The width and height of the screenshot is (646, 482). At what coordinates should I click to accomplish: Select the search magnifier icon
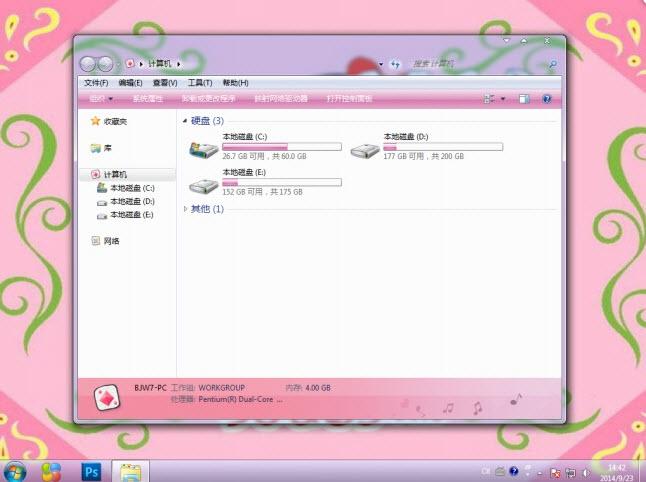click(552, 64)
